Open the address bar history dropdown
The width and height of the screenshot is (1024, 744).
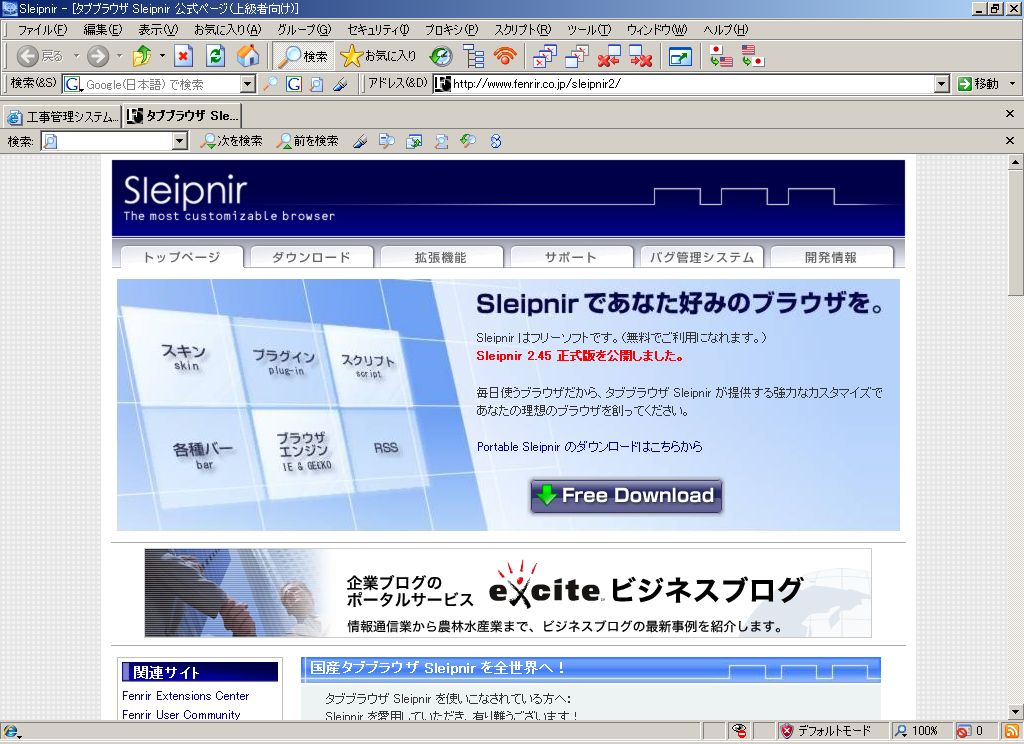coord(942,84)
